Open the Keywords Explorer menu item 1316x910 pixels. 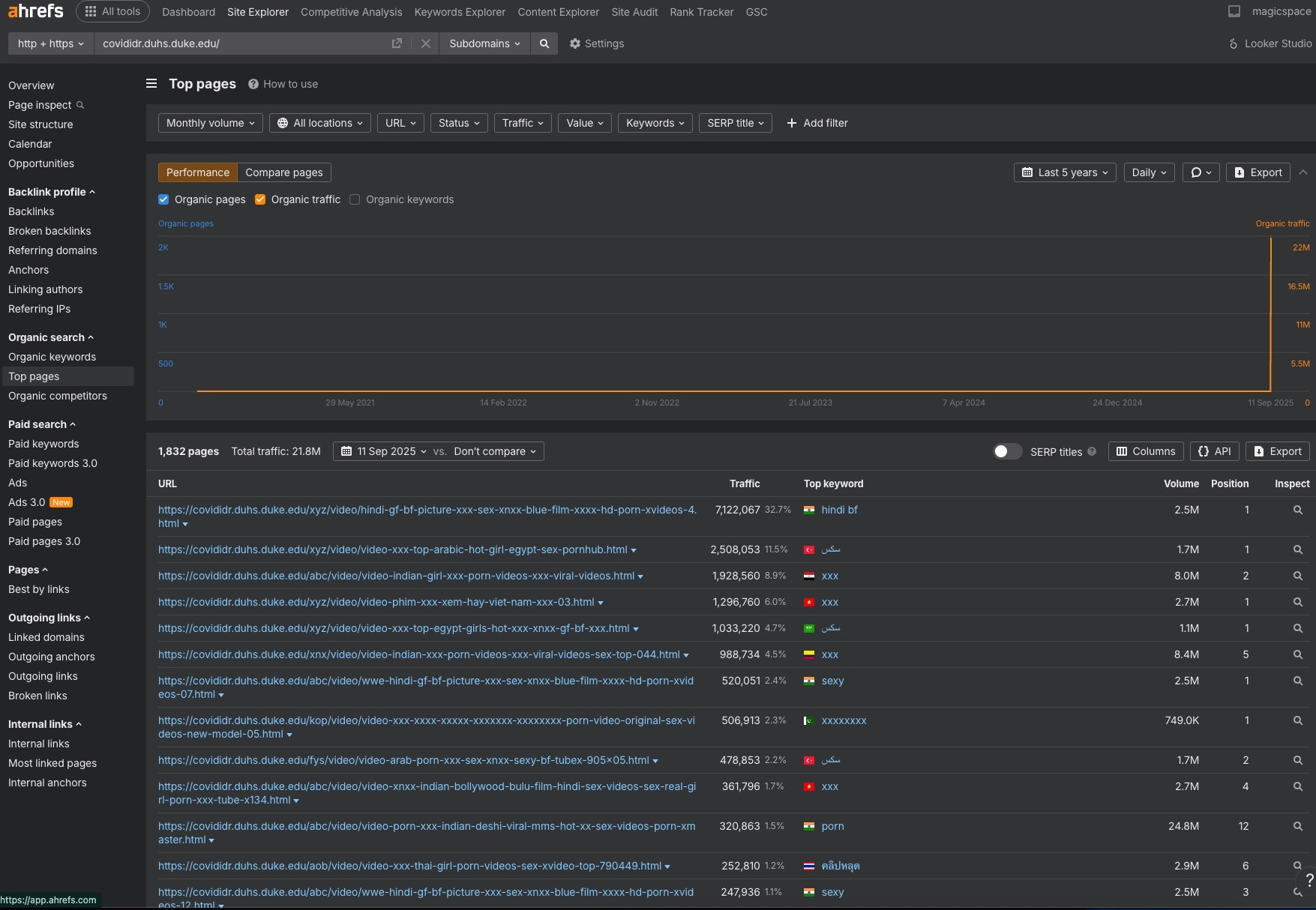pos(459,12)
